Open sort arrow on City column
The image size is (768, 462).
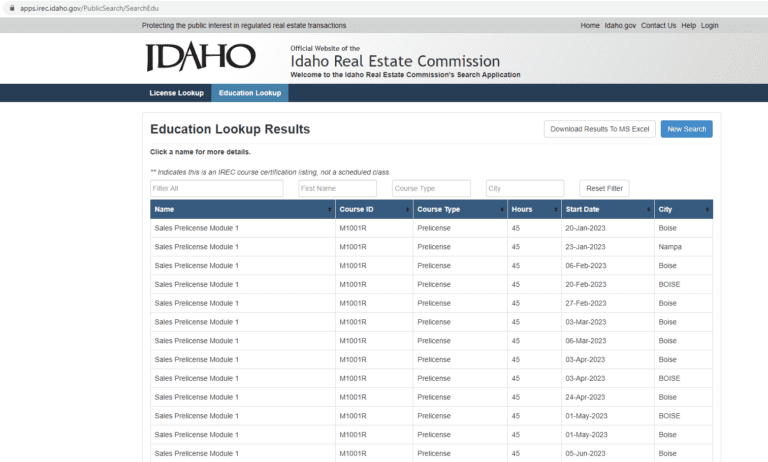707,210
